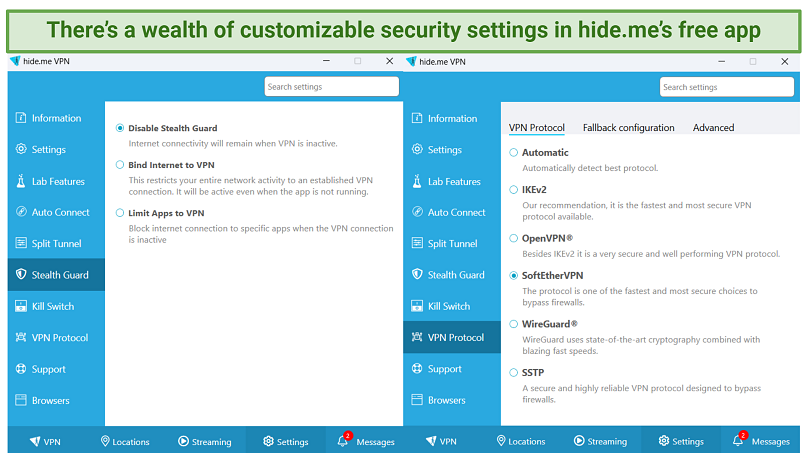Open Settings in left window bottom bar

(x=286, y=441)
